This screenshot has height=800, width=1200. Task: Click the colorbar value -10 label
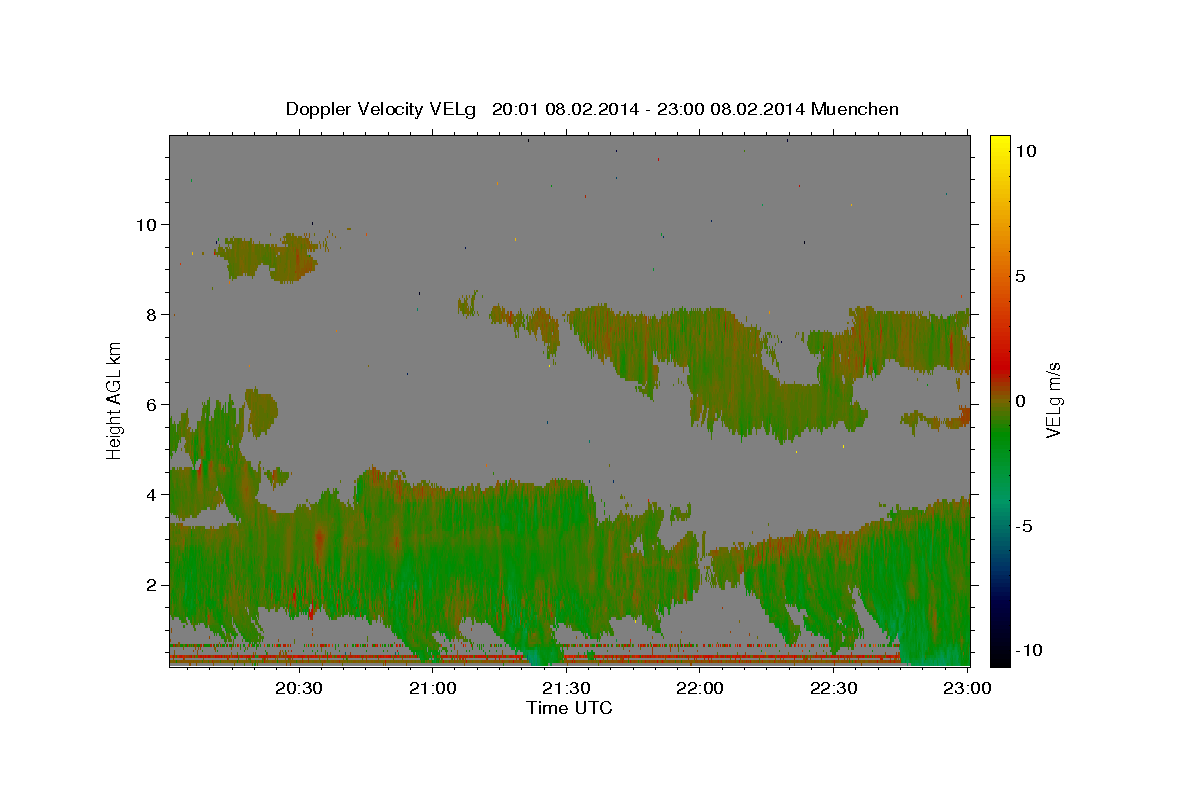coord(1028,650)
